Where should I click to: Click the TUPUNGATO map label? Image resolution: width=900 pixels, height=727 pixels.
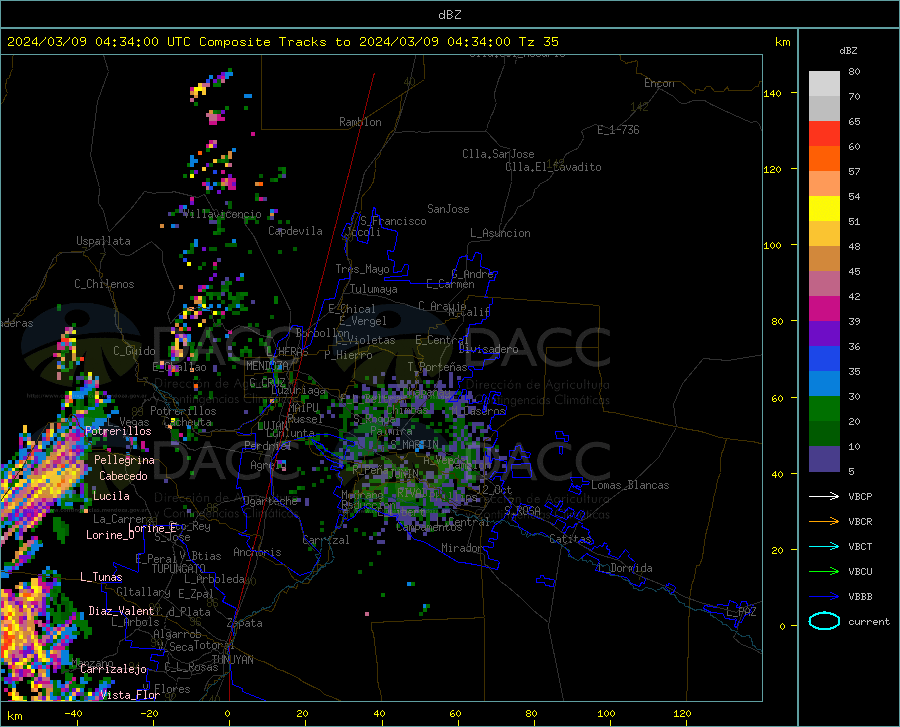tap(179, 569)
